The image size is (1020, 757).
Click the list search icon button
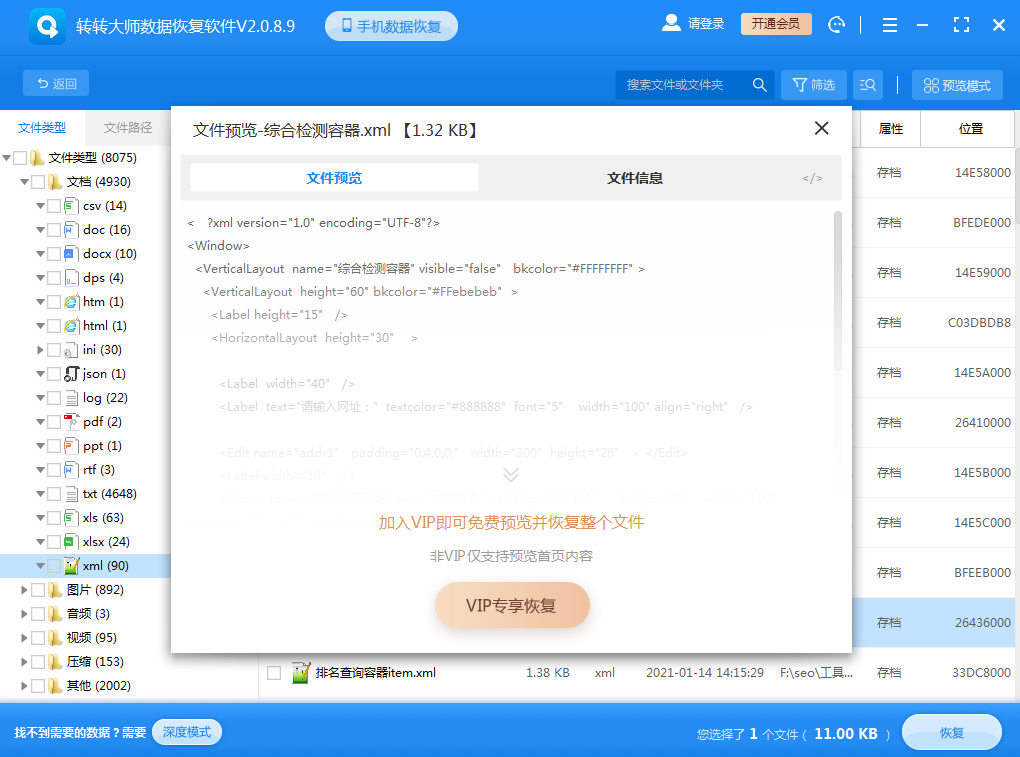click(867, 85)
